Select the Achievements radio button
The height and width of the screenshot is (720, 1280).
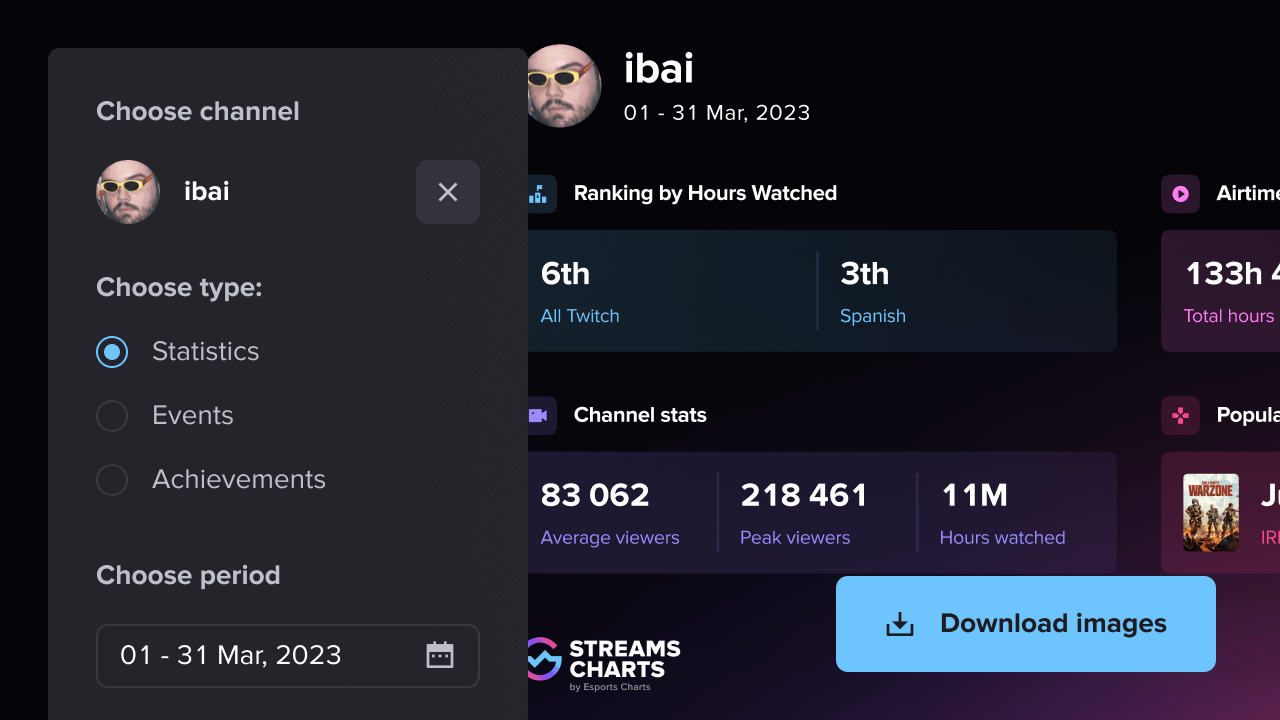point(112,479)
